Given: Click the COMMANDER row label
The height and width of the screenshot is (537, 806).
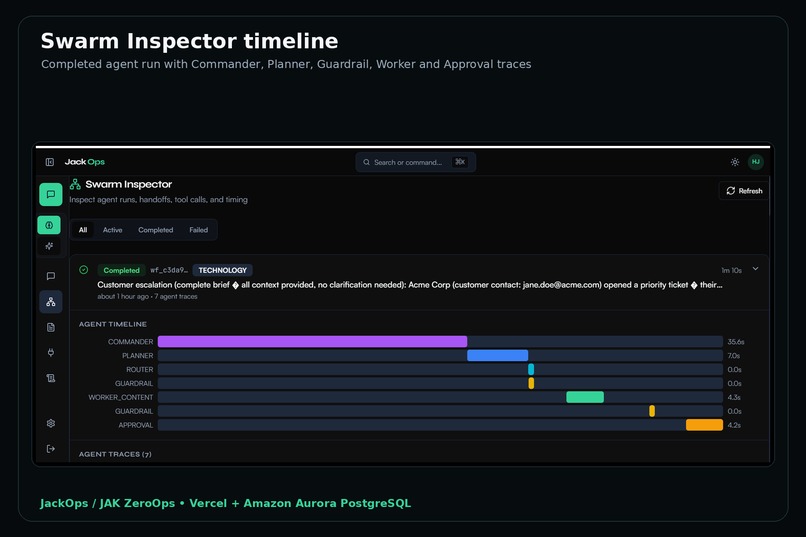Looking at the screenshot, I should click(x=131, y=342).
